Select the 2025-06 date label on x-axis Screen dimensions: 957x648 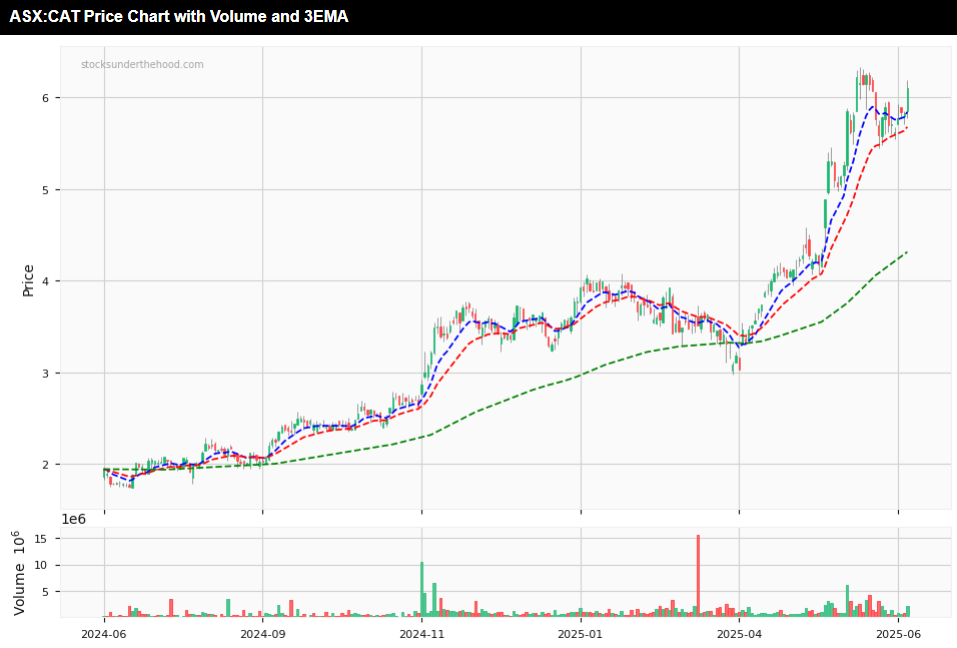(x=897, y=633)
